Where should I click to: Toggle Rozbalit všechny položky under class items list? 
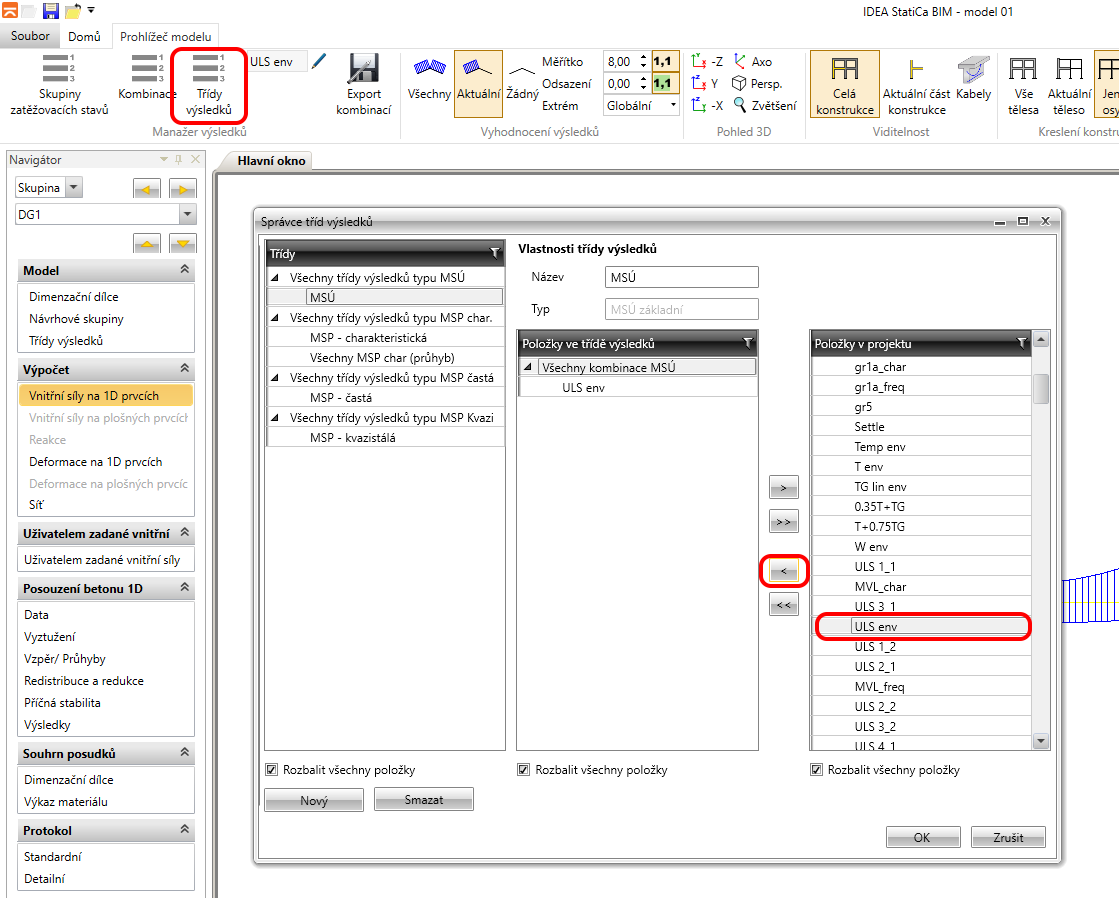click(524, 770)
